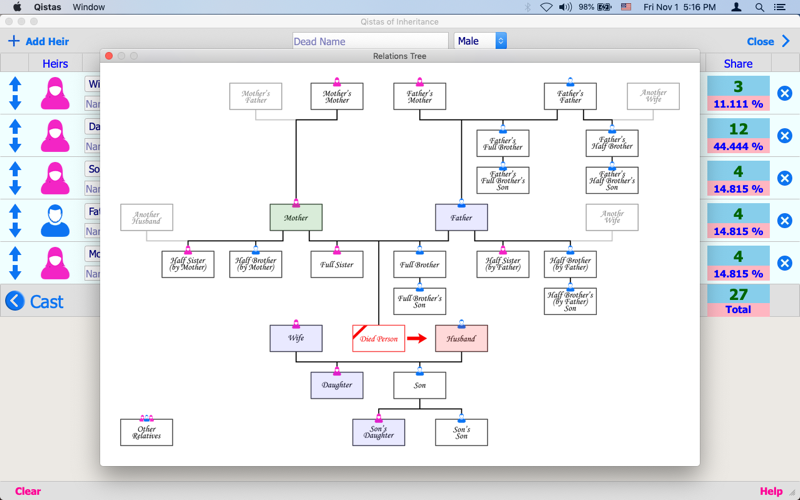Click the 44.444 % share value

738,146
